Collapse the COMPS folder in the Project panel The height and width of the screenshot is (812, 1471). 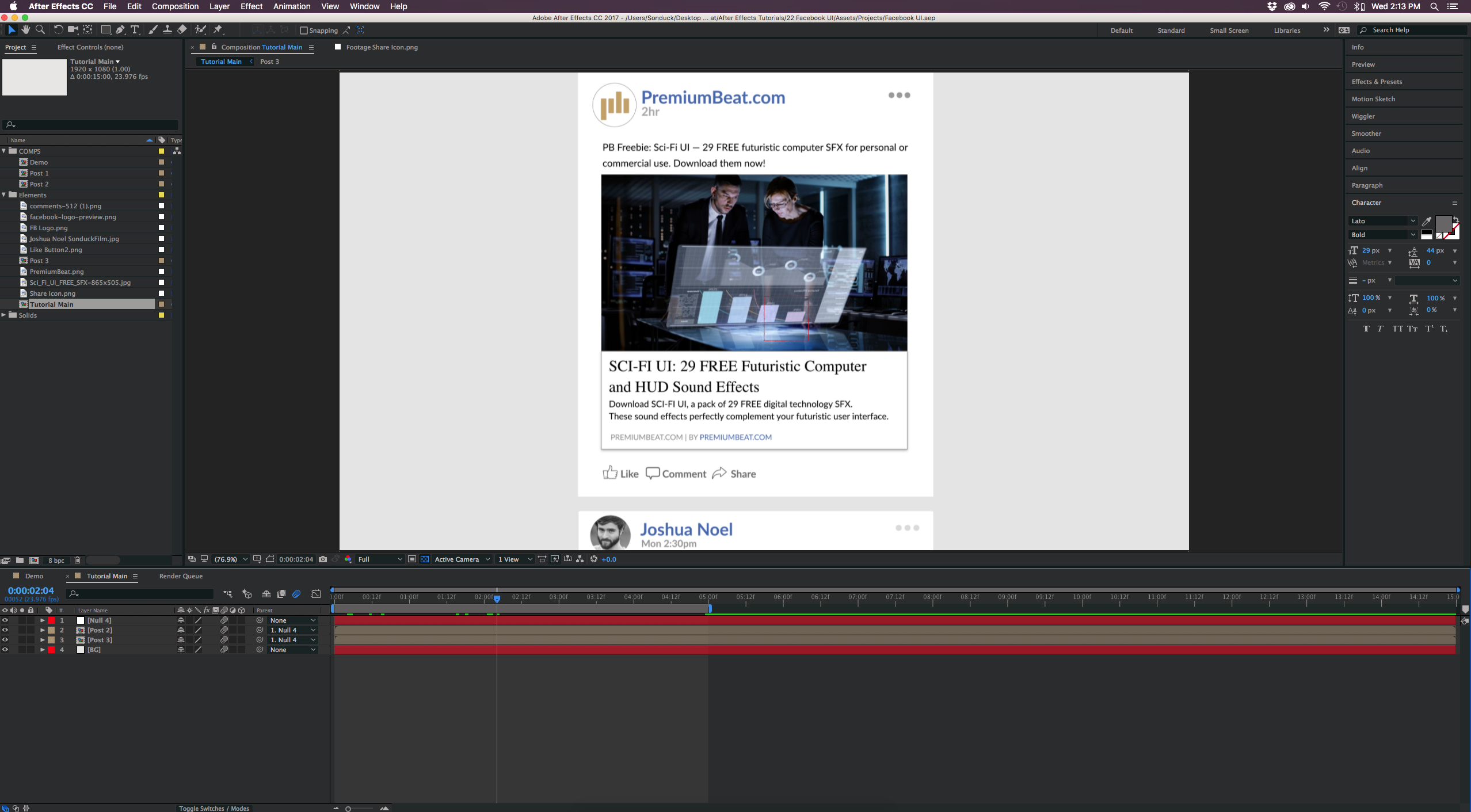(x=4, y=151)
